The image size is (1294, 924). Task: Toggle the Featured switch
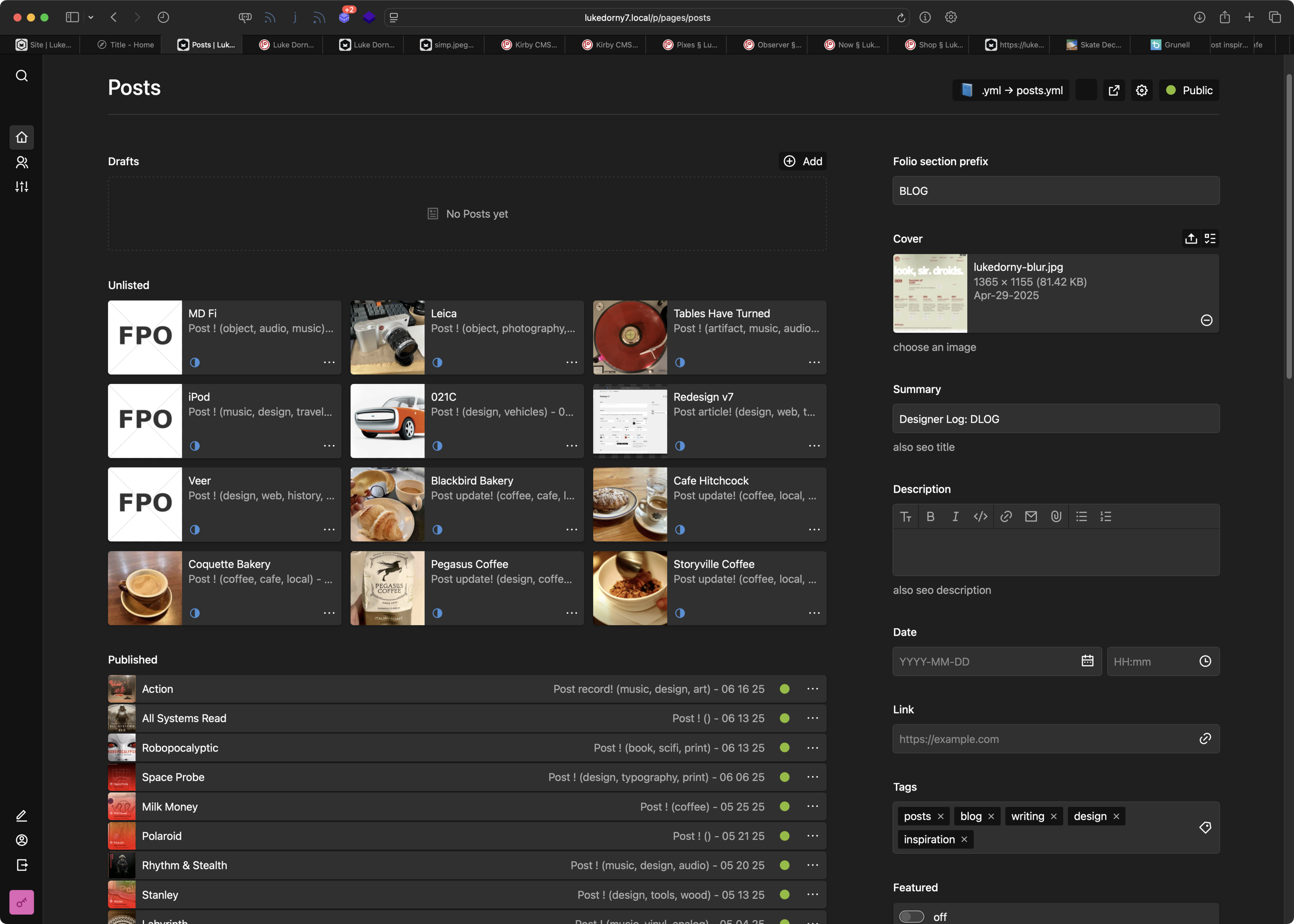[912, 917]
